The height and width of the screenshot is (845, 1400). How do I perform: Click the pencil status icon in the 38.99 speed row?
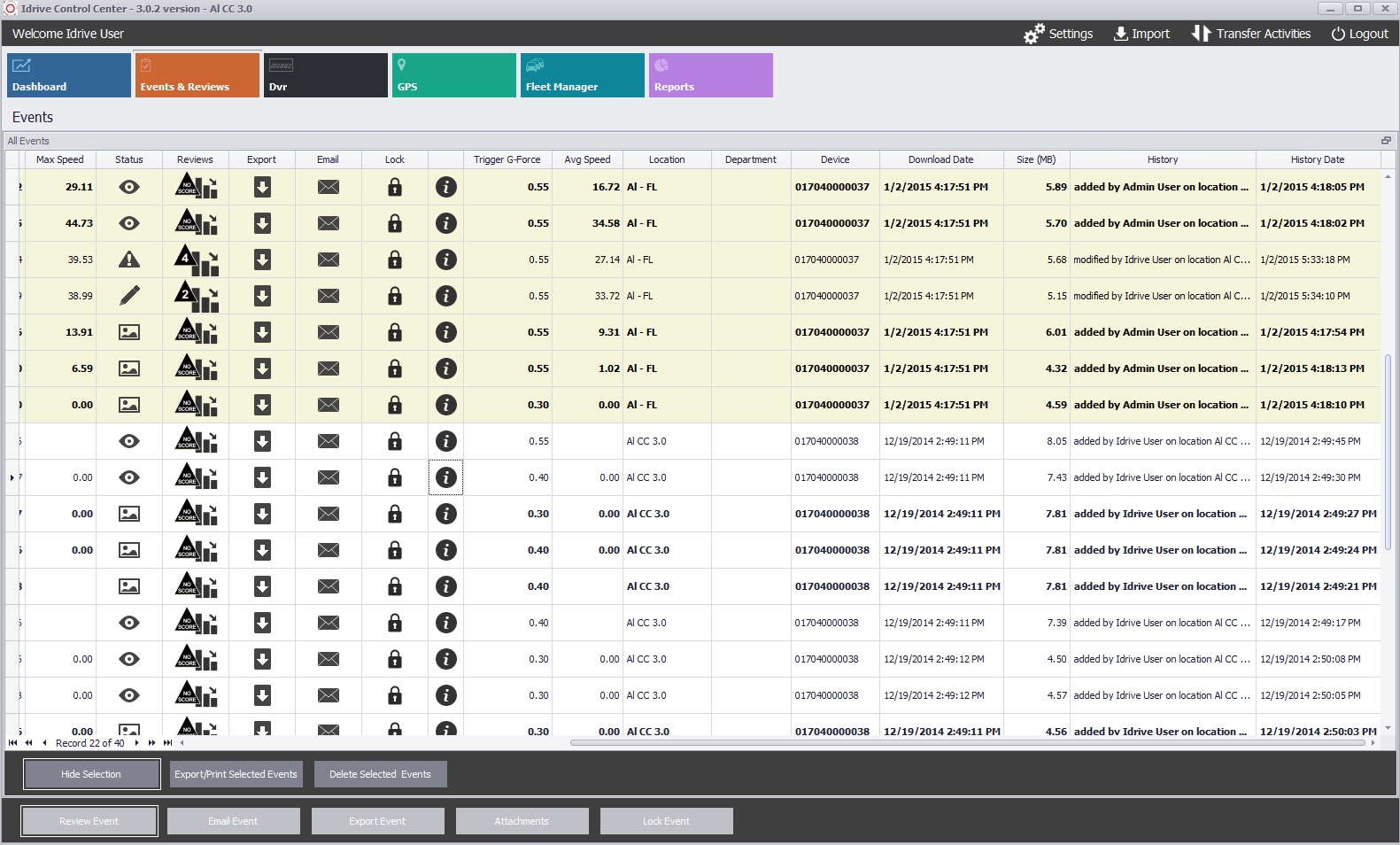point(129,296)
